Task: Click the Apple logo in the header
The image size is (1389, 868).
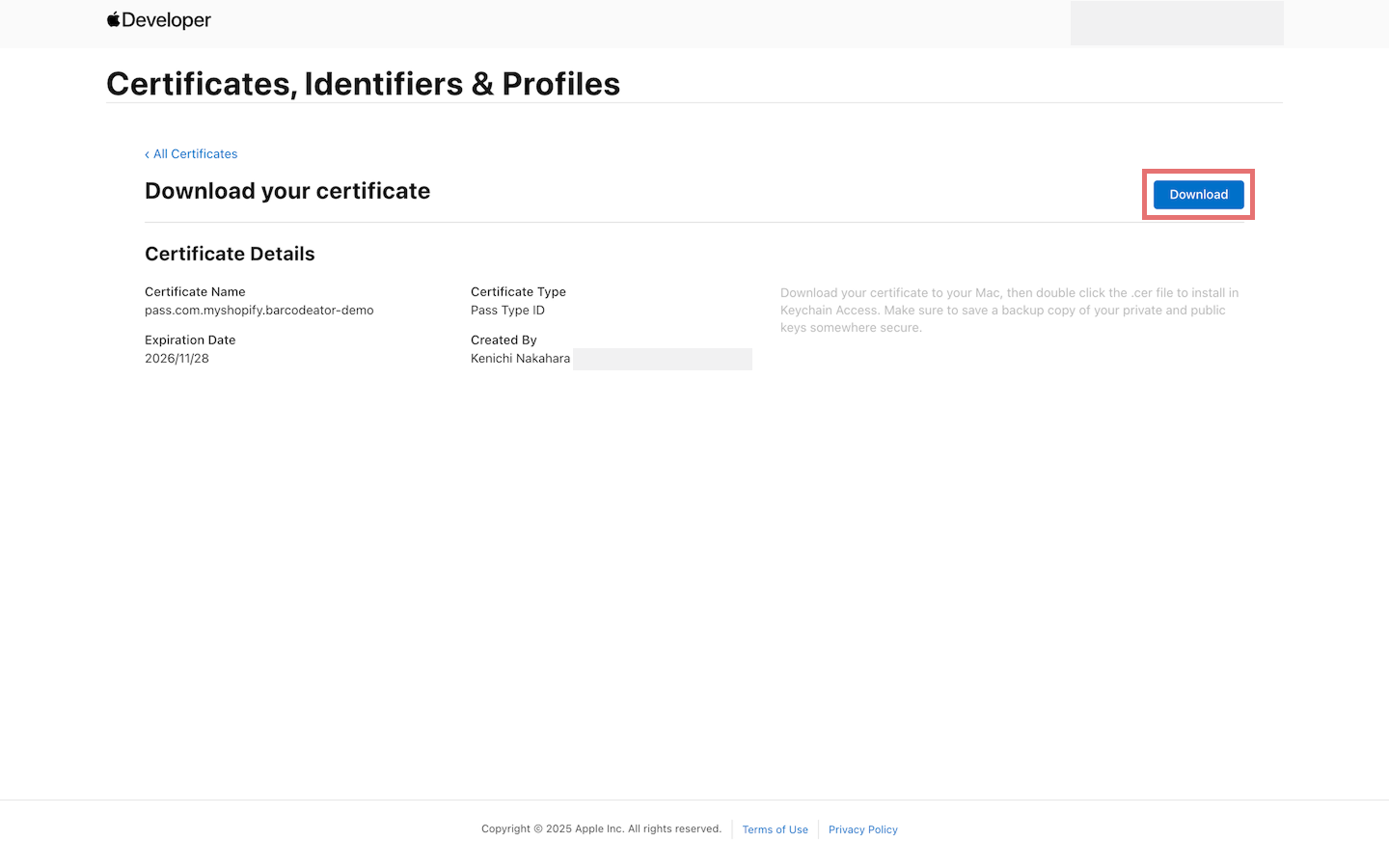Action: 112,18
